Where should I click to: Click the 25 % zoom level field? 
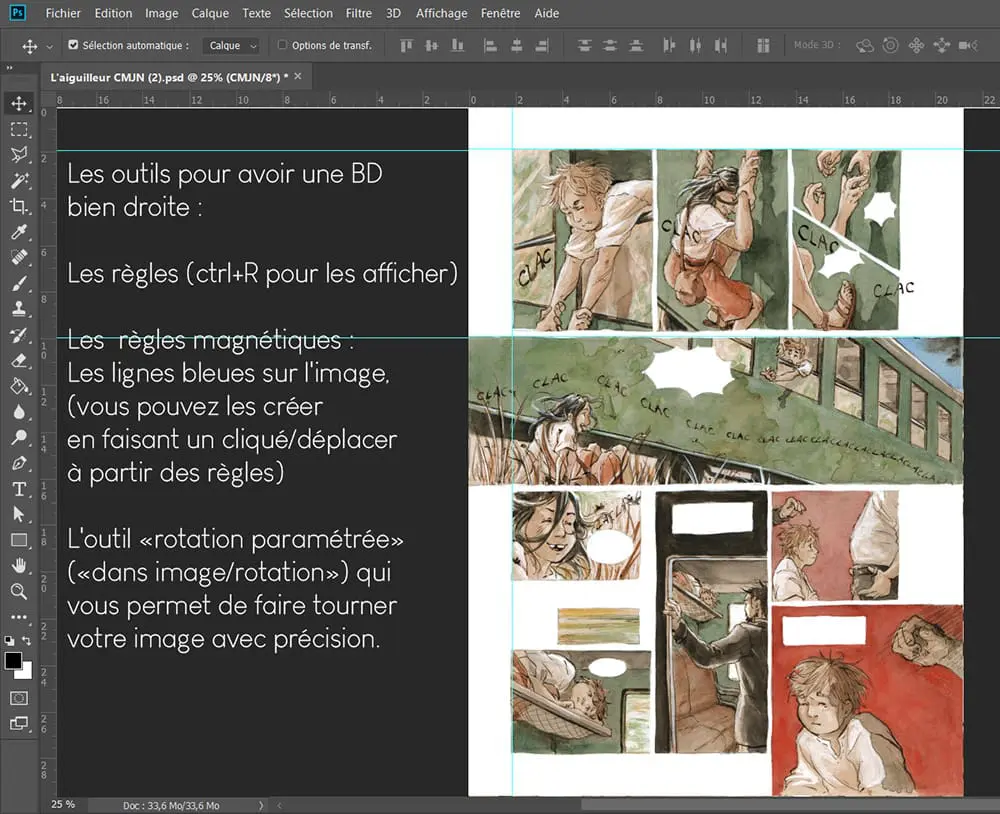(x=62, y=804)
